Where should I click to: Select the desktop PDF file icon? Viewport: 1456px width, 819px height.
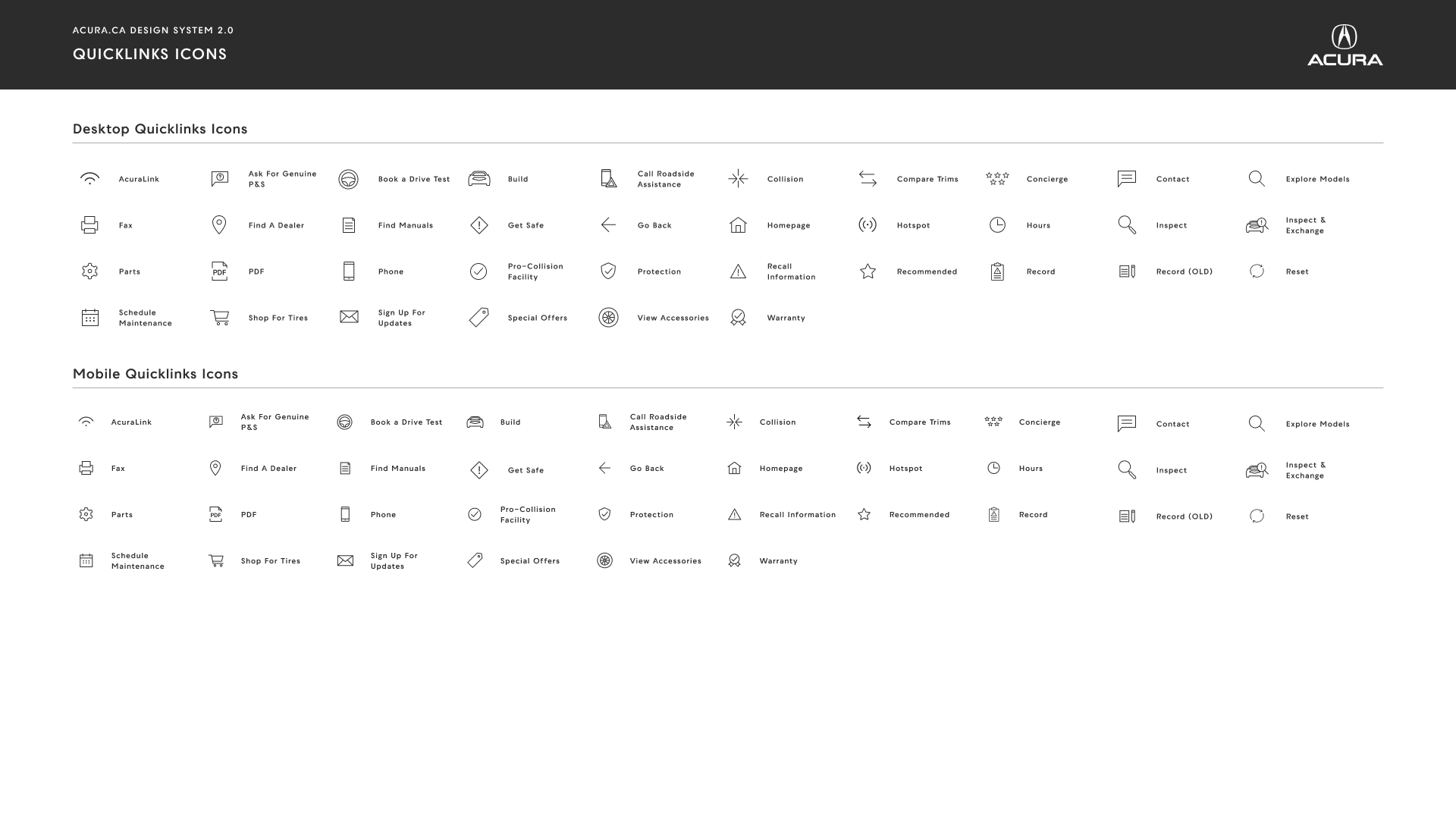(x=219, y=271)
